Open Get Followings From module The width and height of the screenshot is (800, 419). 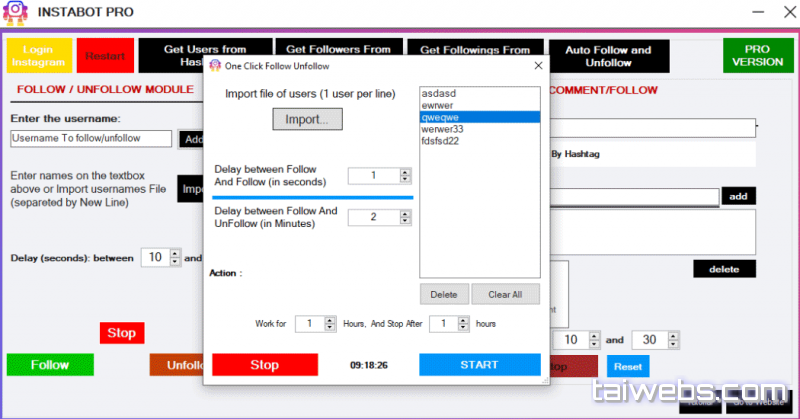coord(475,47)
